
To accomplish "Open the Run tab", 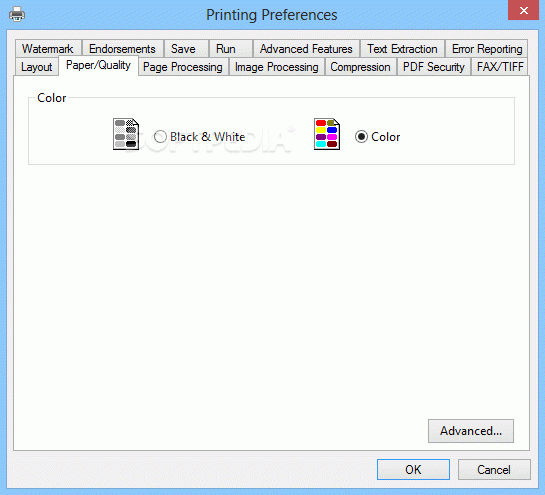I will point(226,49).
